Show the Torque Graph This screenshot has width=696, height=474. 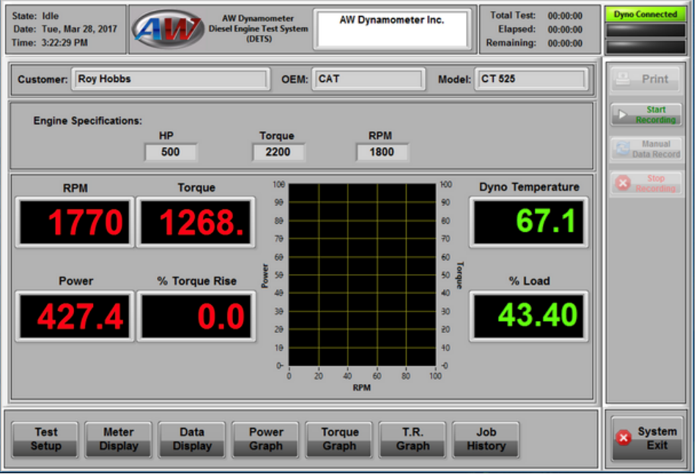tap(339, 439)
